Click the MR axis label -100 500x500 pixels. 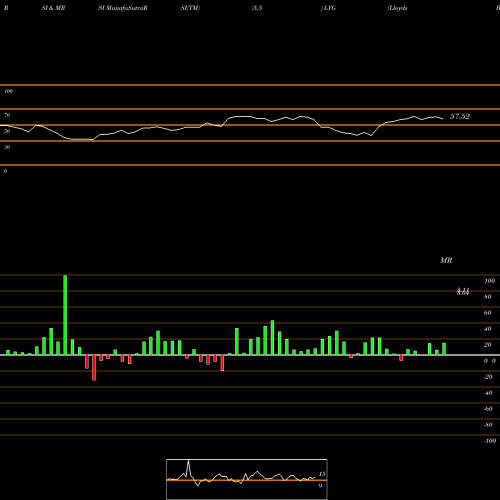click(x=489, y=441)
